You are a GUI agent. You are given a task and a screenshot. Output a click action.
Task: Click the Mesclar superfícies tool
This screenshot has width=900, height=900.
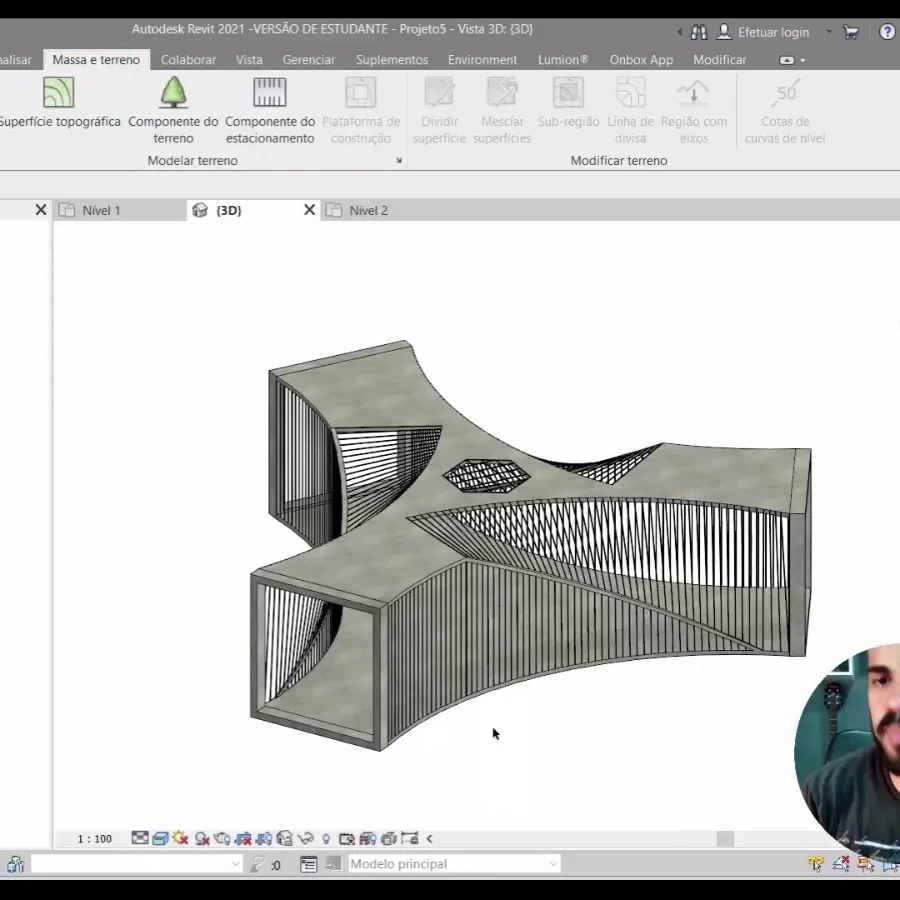pos(502,110)
